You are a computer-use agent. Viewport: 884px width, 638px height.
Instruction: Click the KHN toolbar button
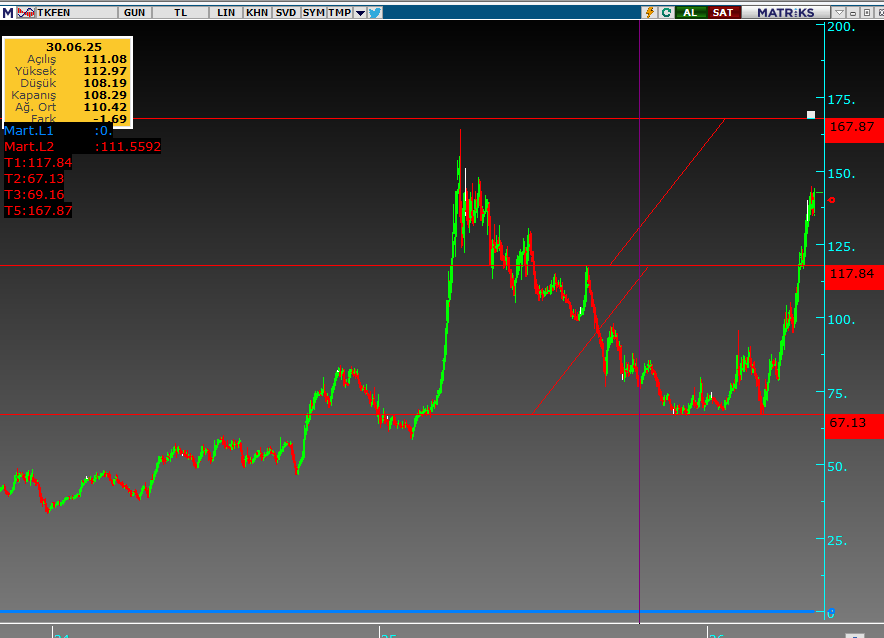point(257,12)
